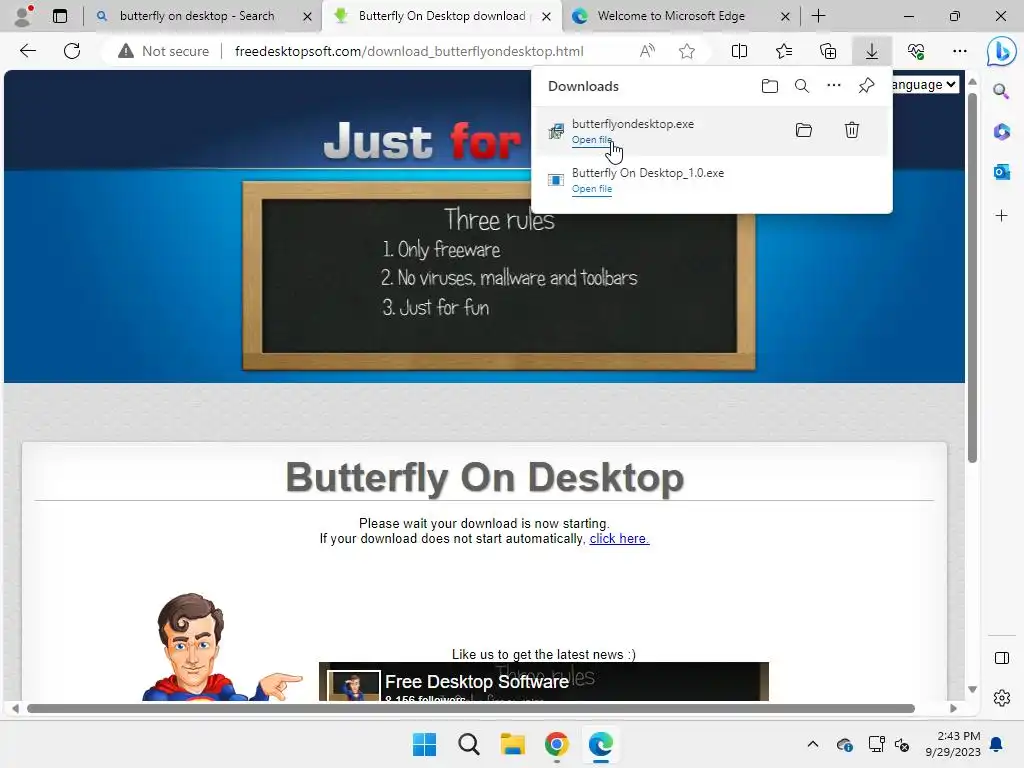The width and height of the screenshot is (1024, 768).
Task: Show butterflyondesktop.exe in folder
Action: (803, 130)
